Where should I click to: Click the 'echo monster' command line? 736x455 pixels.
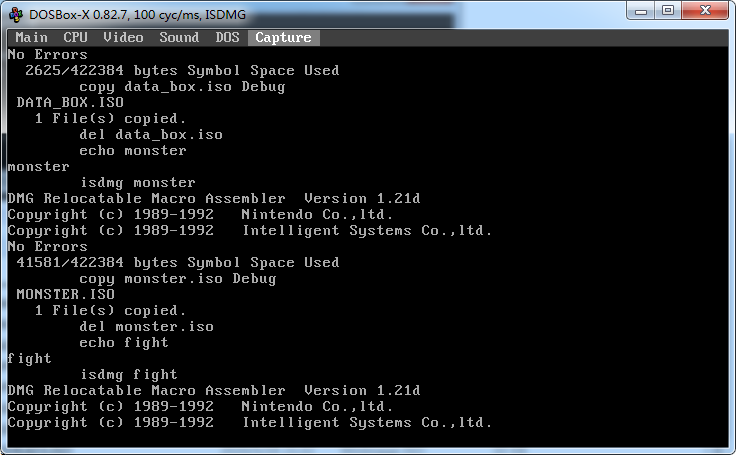[133, 151]
